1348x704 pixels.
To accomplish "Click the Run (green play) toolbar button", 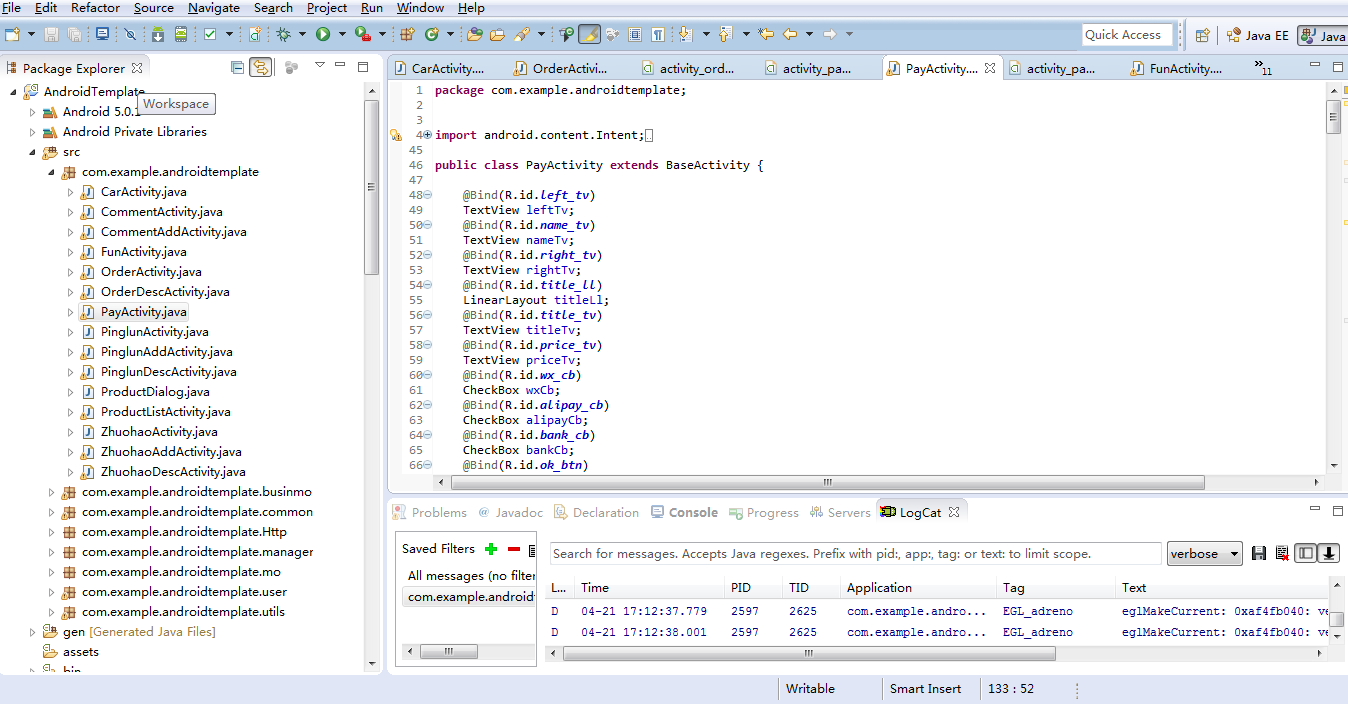I will [x=323, y=34].
